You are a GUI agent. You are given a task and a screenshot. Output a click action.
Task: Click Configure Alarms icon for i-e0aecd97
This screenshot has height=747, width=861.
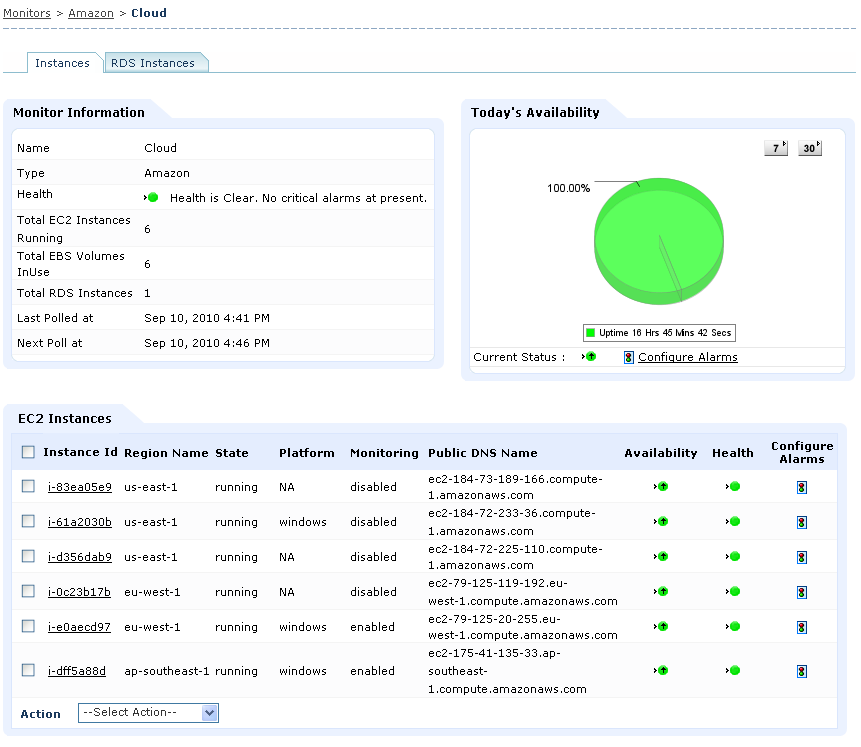[x=802, y=627]
